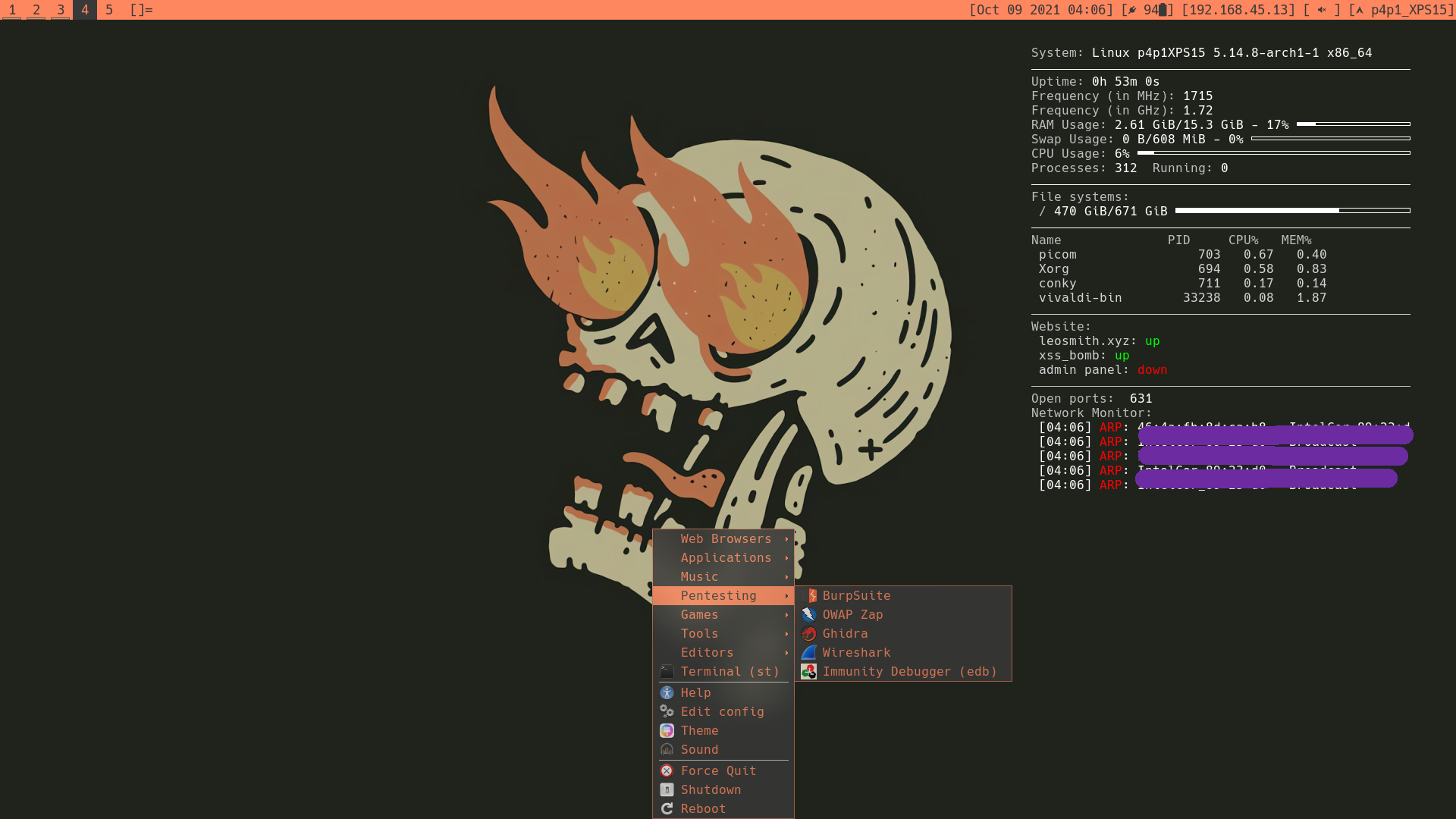Expand the Applications submenu

(726, 558)
